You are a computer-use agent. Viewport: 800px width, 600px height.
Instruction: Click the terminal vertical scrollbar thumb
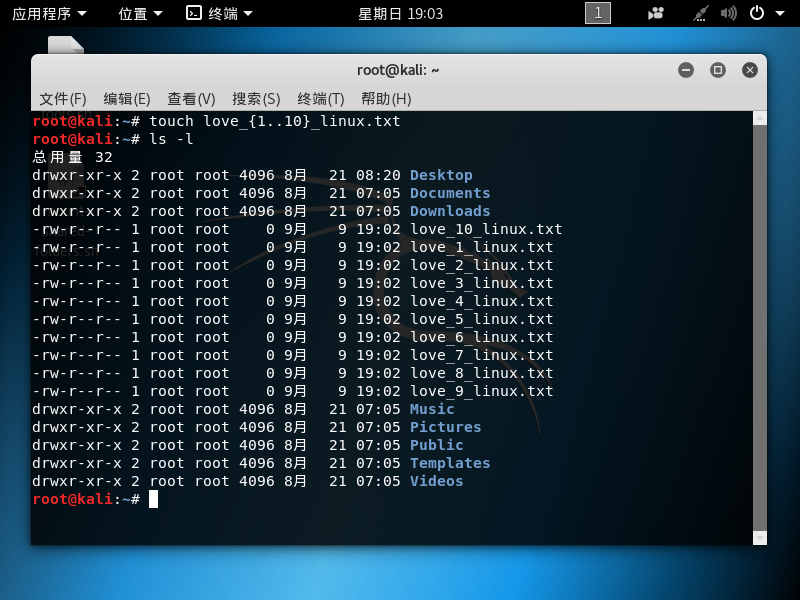pos(760,328)
